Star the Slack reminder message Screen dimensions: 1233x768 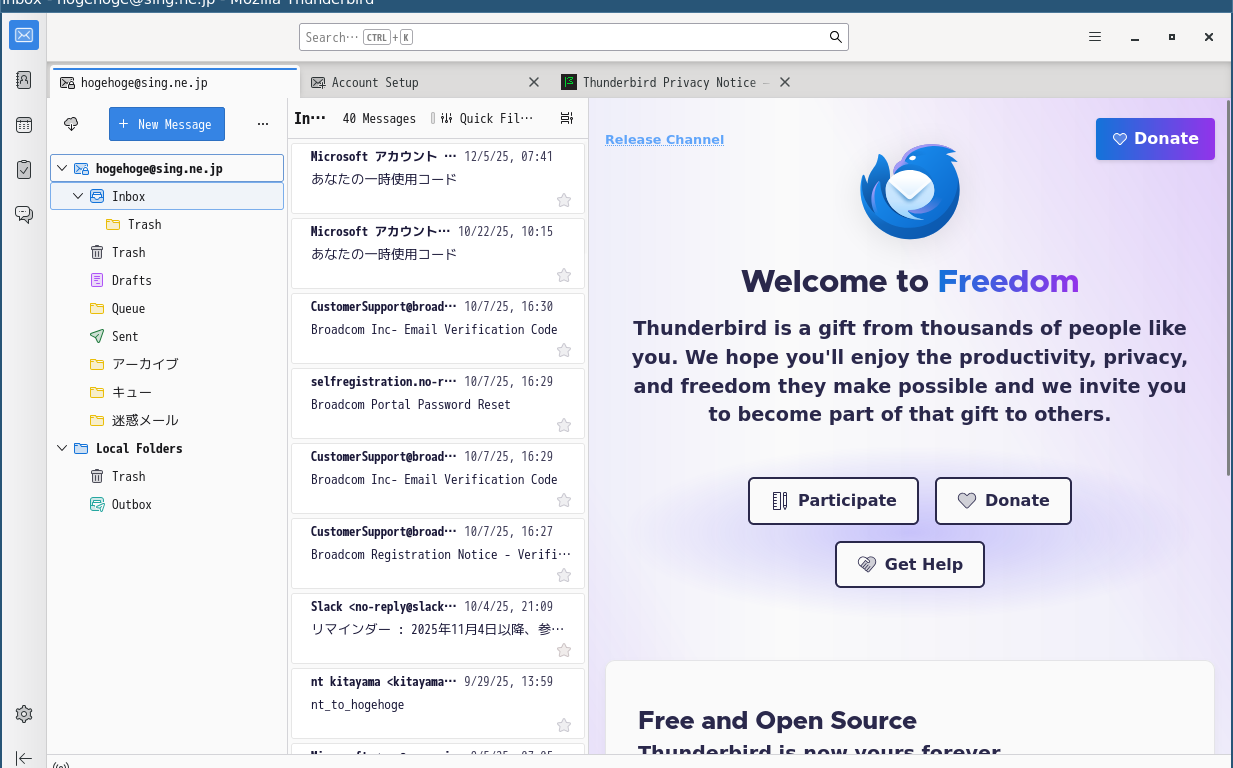point(563,650)
